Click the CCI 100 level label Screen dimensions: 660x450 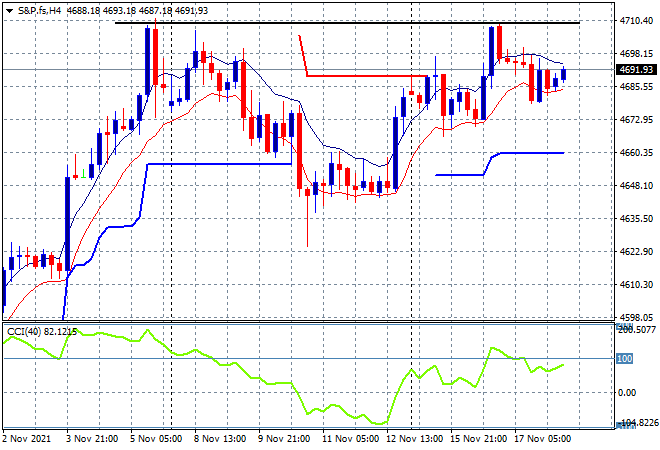tap(624, 359)
